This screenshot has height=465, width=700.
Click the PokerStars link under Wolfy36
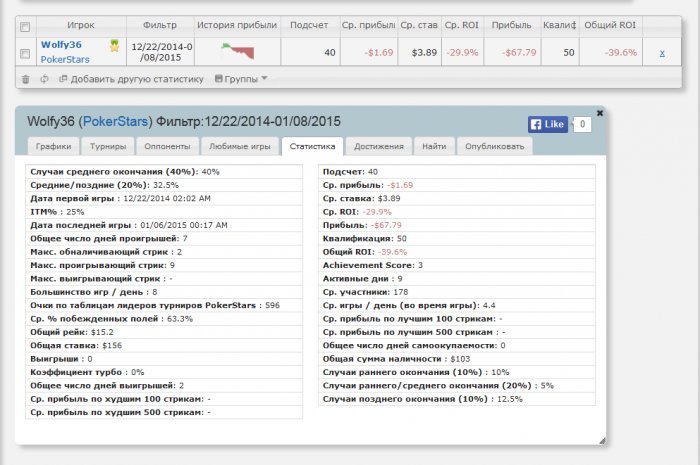[x=65, y=59]
